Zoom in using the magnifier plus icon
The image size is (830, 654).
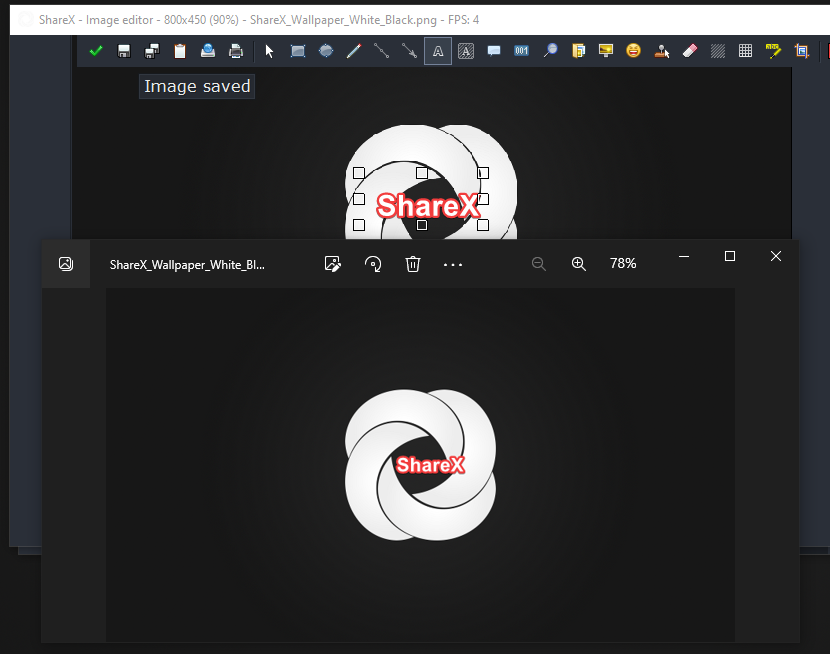[x=579, y=264]
